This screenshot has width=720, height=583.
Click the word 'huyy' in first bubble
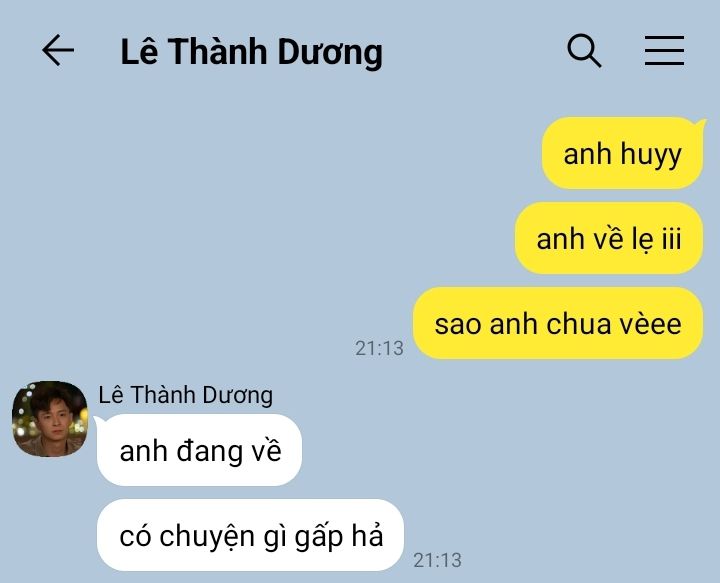651,155
